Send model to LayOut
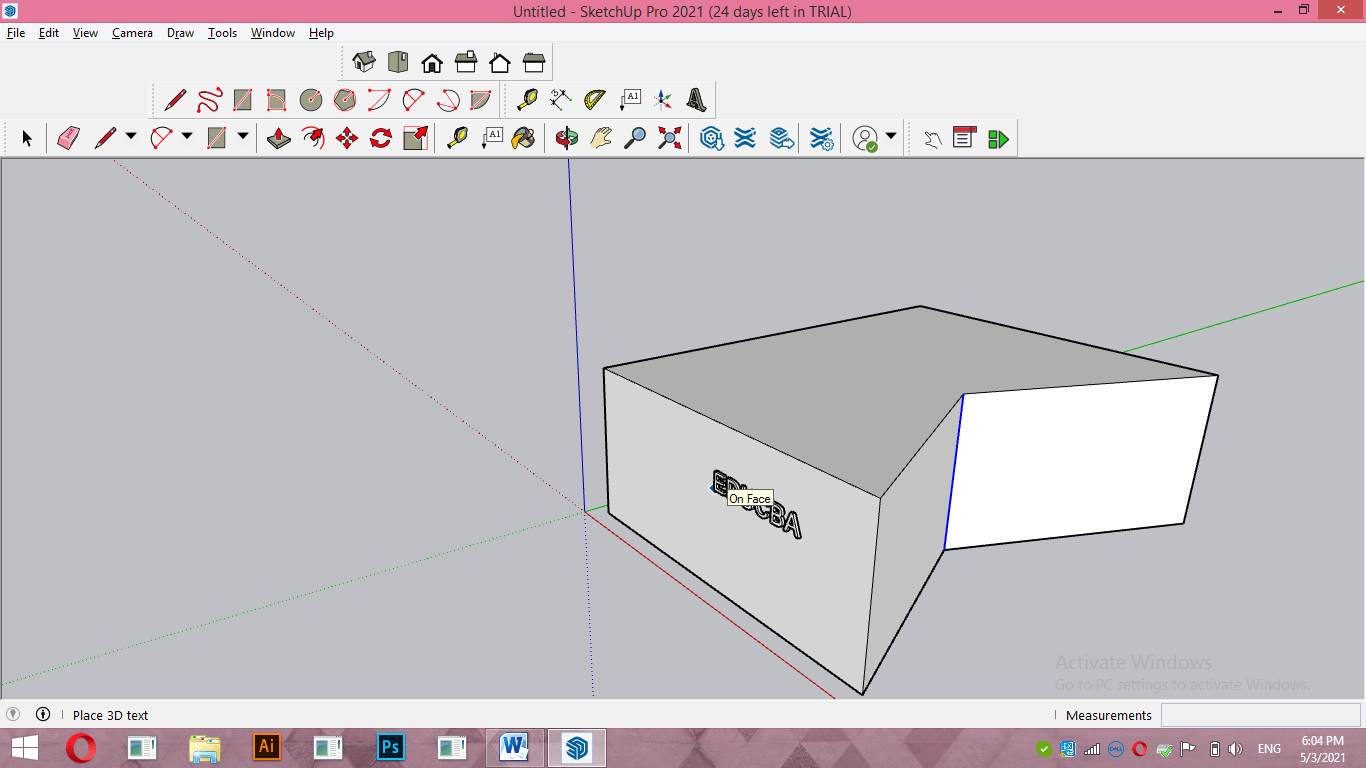Image resolution: width=1366 pixels, height=768 pixels. tap(782, 138)
